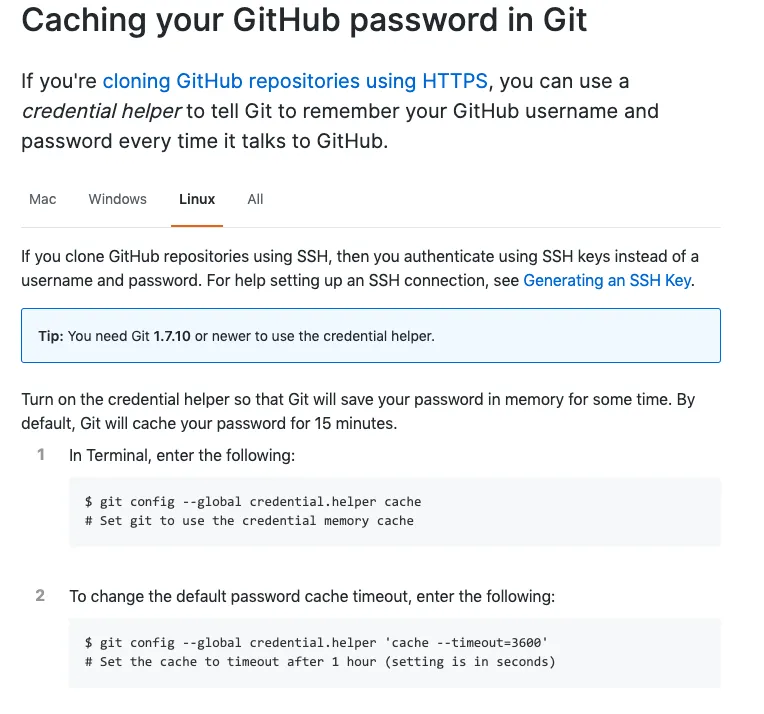Click step number 1 marker

(41, 455)
